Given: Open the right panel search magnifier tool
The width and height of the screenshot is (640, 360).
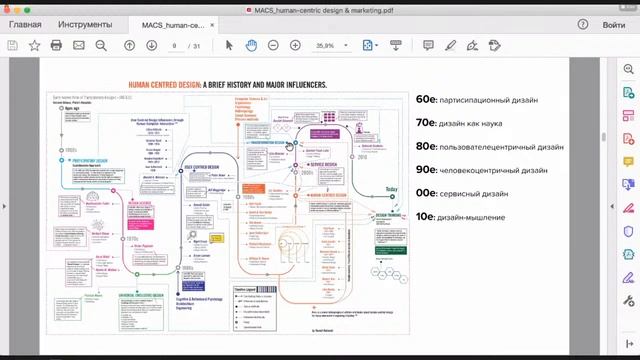Looking at the screenshot, I should pos(629,69).
